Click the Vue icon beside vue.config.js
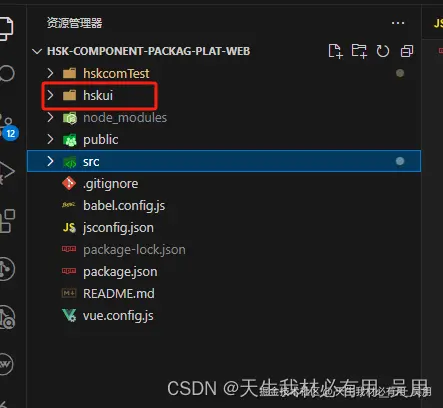This screenshot has width=443, height=408. pyautogui.click(x=69, y=315)
